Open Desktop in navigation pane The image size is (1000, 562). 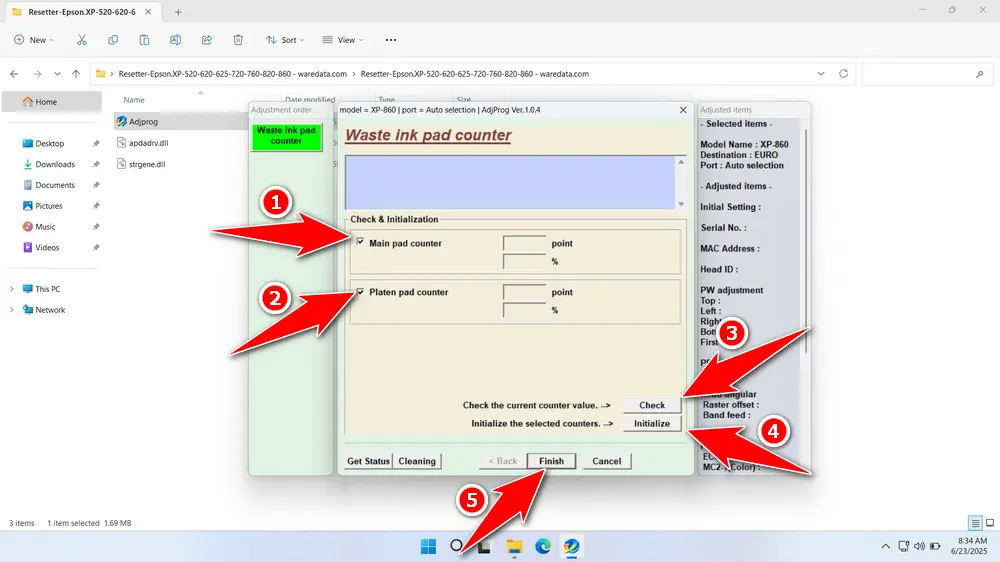click(50, 144)
